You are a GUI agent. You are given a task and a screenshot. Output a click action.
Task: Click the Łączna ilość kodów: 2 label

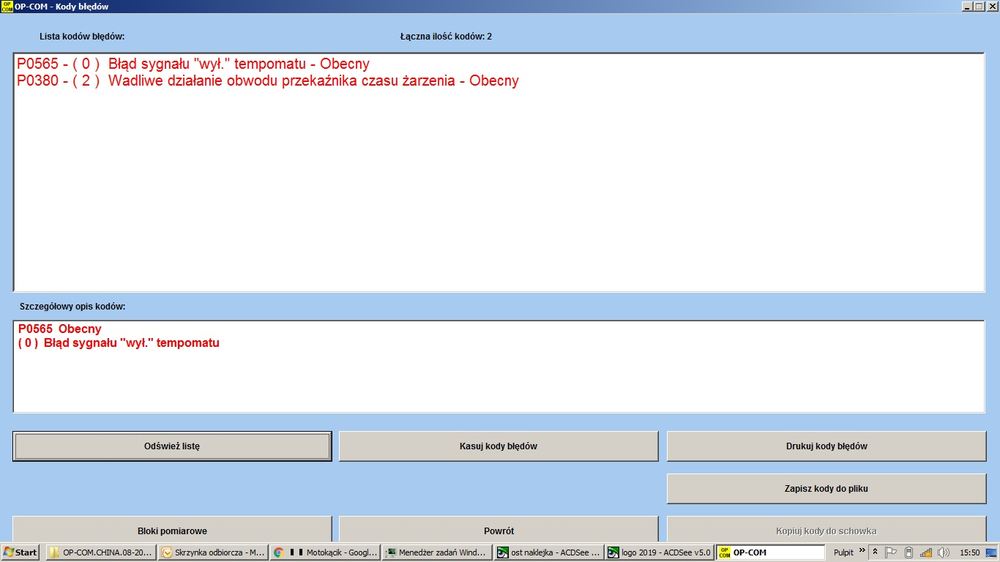446,36
